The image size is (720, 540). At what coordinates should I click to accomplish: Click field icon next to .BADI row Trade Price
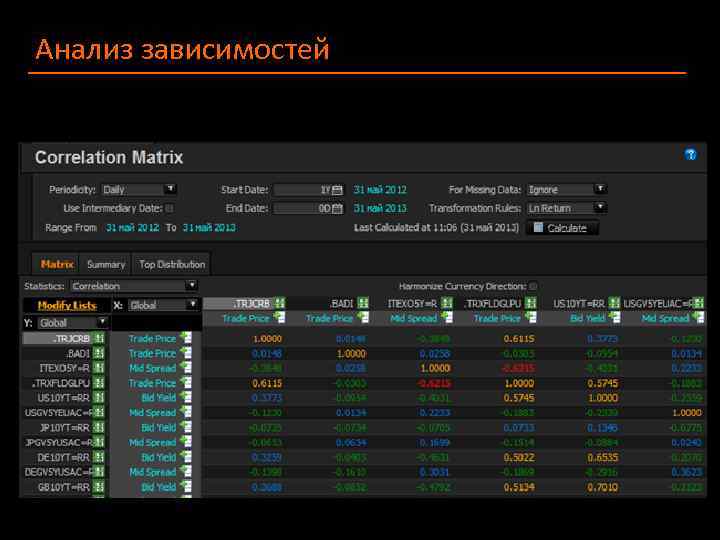tap(186, 353)
